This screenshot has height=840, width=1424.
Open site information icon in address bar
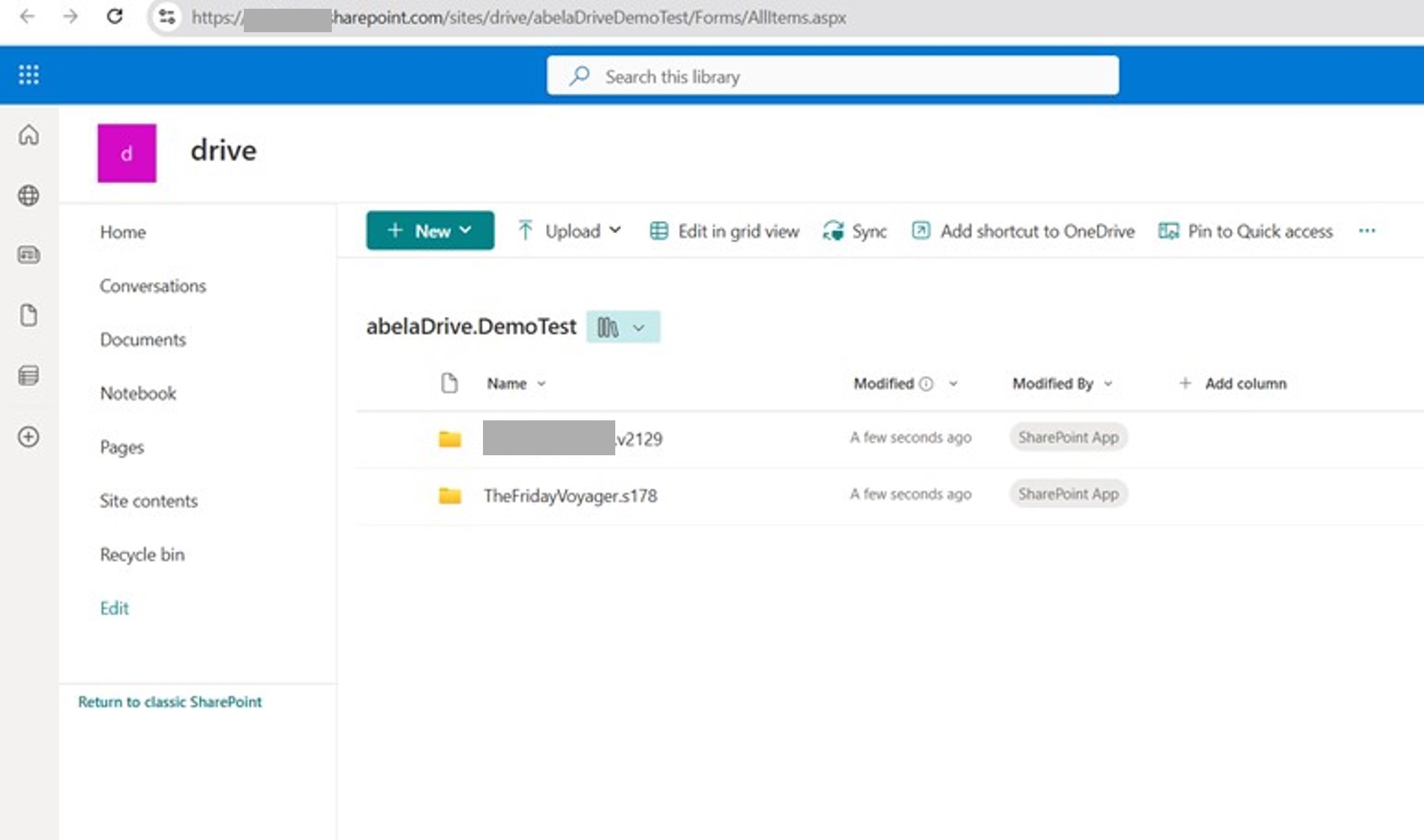[167, 17]
